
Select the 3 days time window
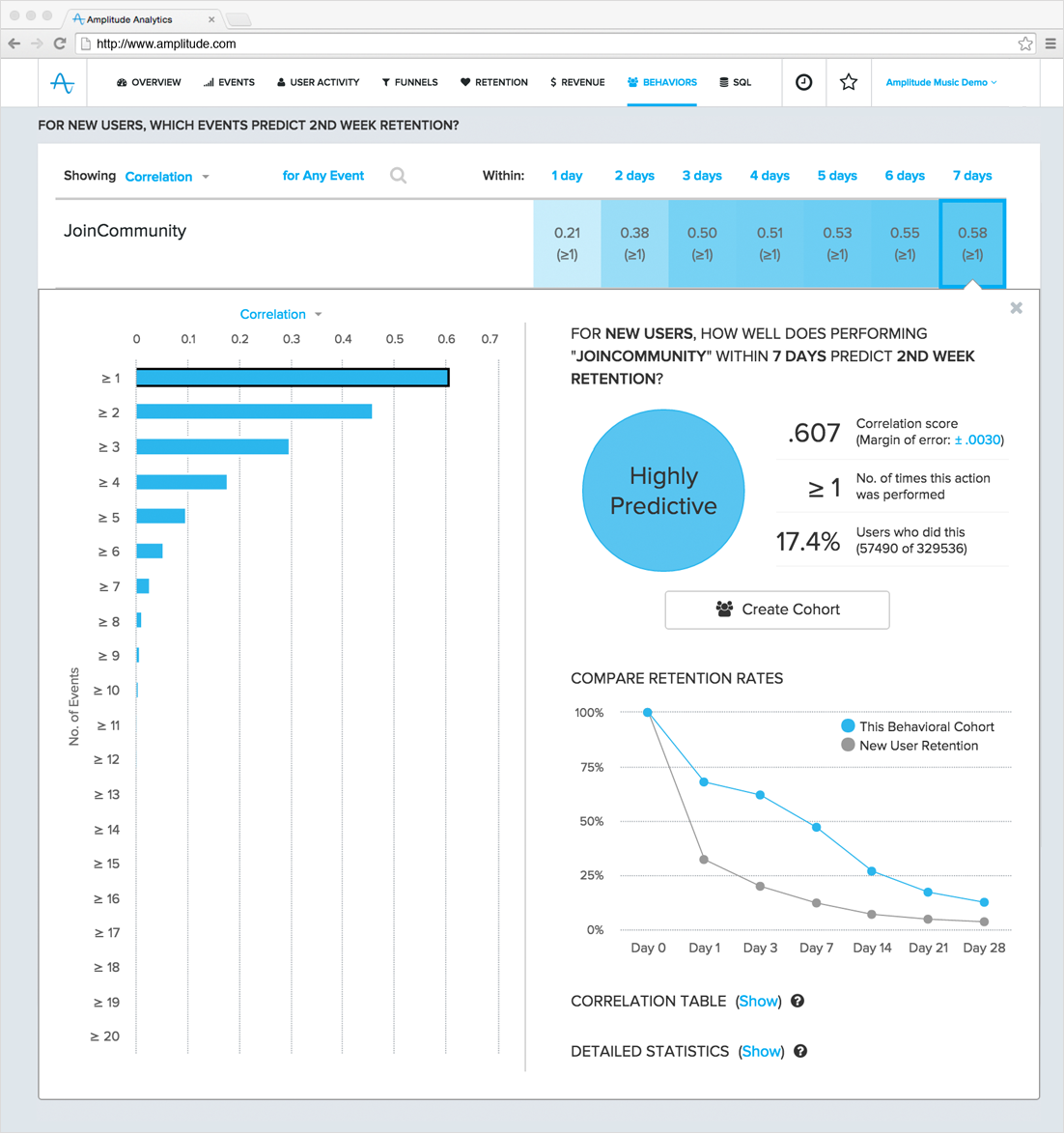tap(702, 176)
